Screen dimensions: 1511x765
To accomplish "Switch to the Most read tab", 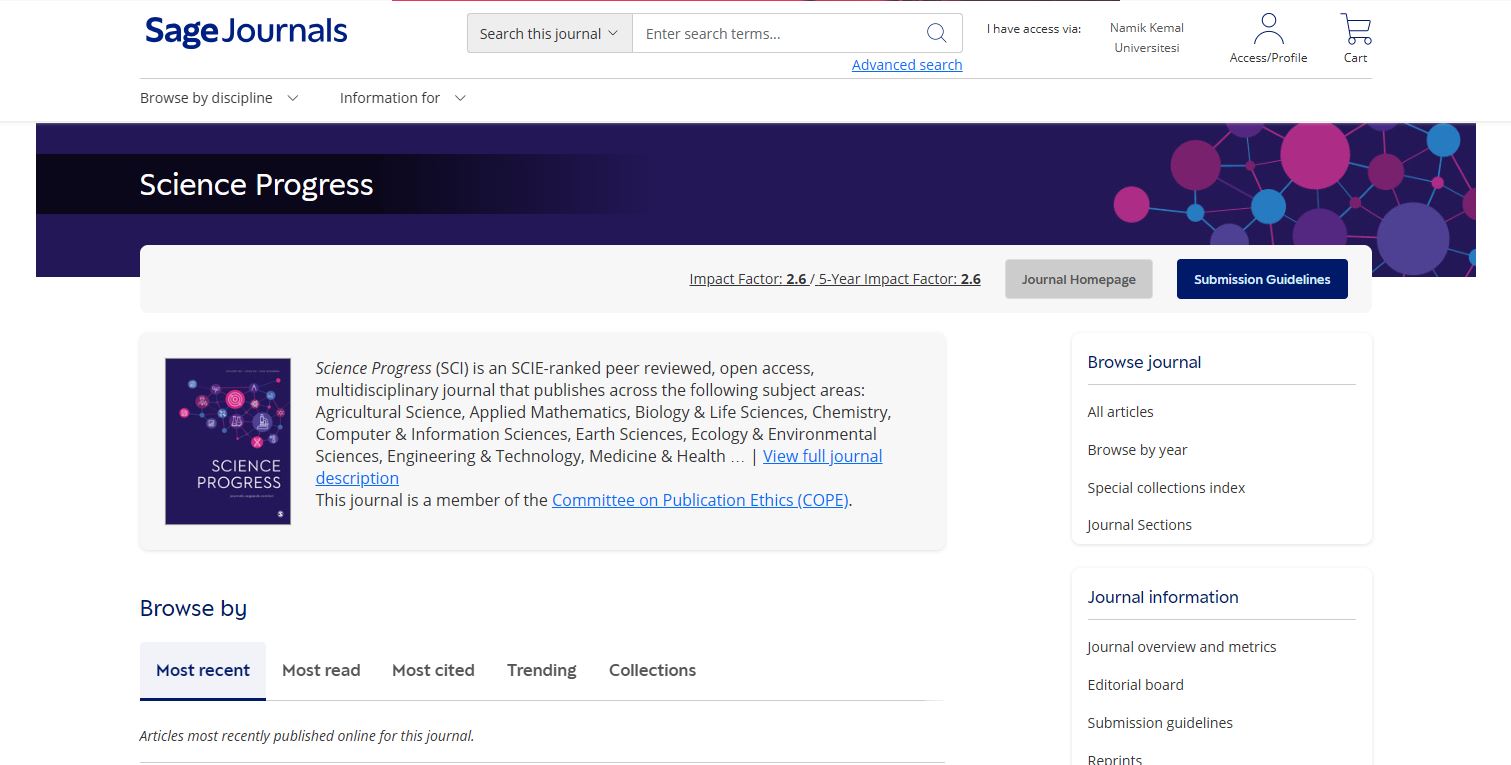I will [x=321, y=670].
